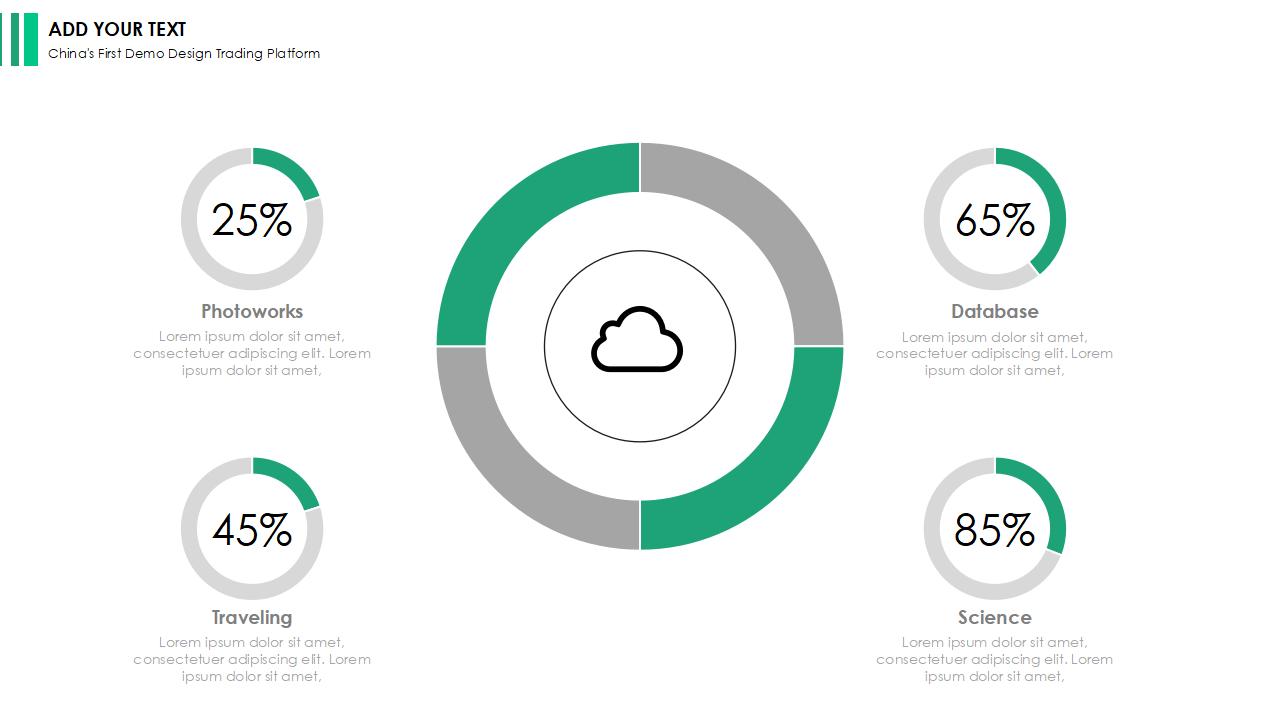The width and height of the screenshot is (1280, 720).
Task: Click the Lorem ipsum paragraph under Photoworks
Action: click(252, 353)
